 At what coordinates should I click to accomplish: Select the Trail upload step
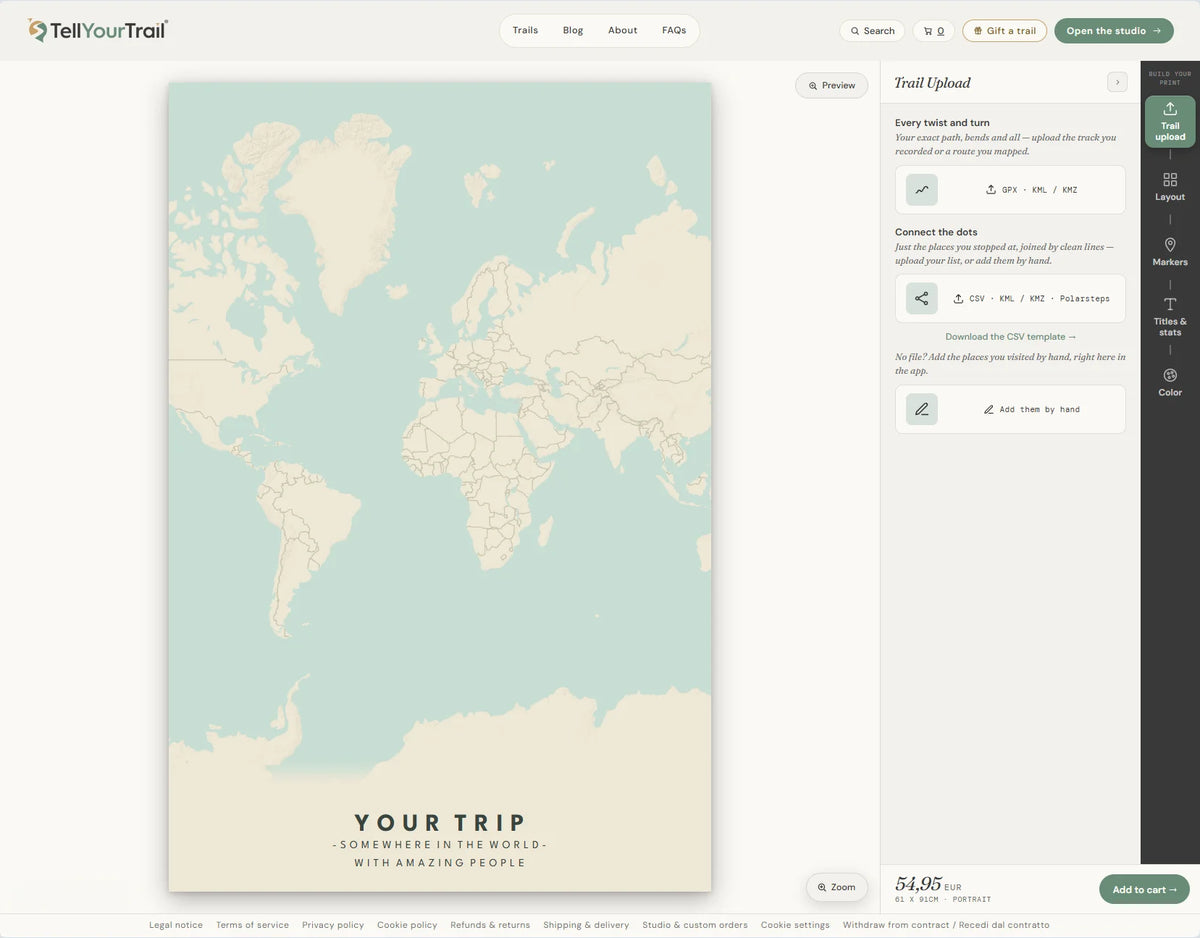pos(1170,121)
